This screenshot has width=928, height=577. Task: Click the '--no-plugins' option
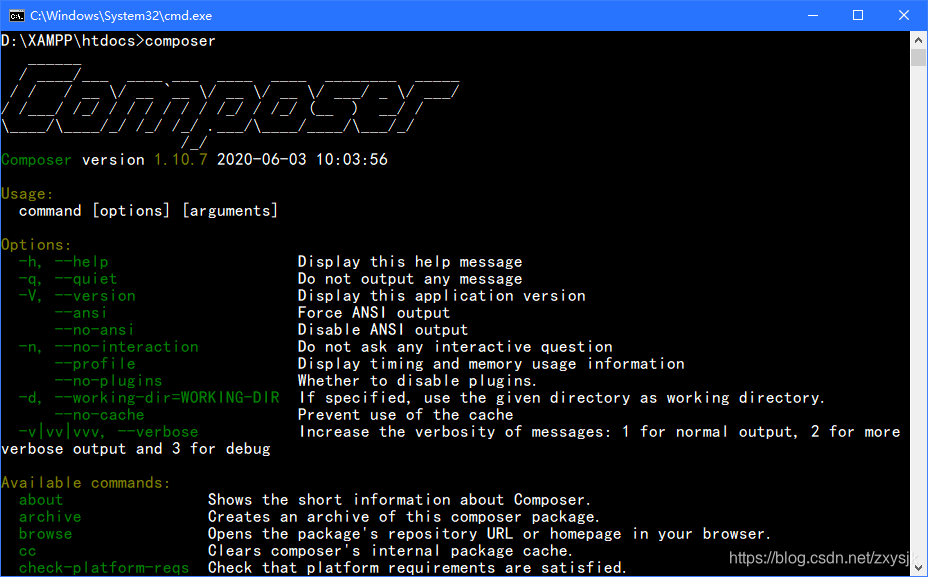tap(108, 381)
